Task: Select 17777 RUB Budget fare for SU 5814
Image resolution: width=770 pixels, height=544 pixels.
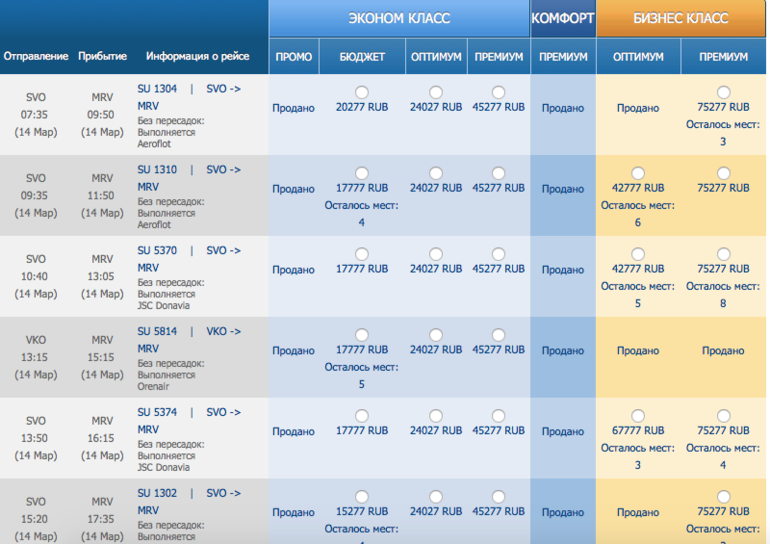Action: click(x=362, y=335)
